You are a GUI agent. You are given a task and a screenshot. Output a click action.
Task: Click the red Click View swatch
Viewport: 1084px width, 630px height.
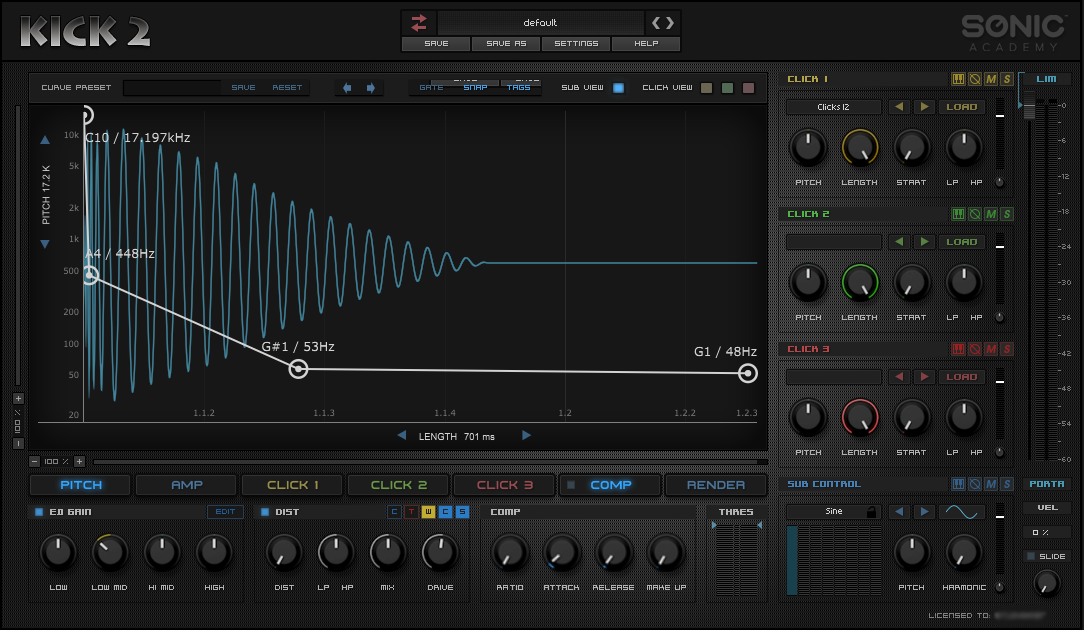click(748, 88)
